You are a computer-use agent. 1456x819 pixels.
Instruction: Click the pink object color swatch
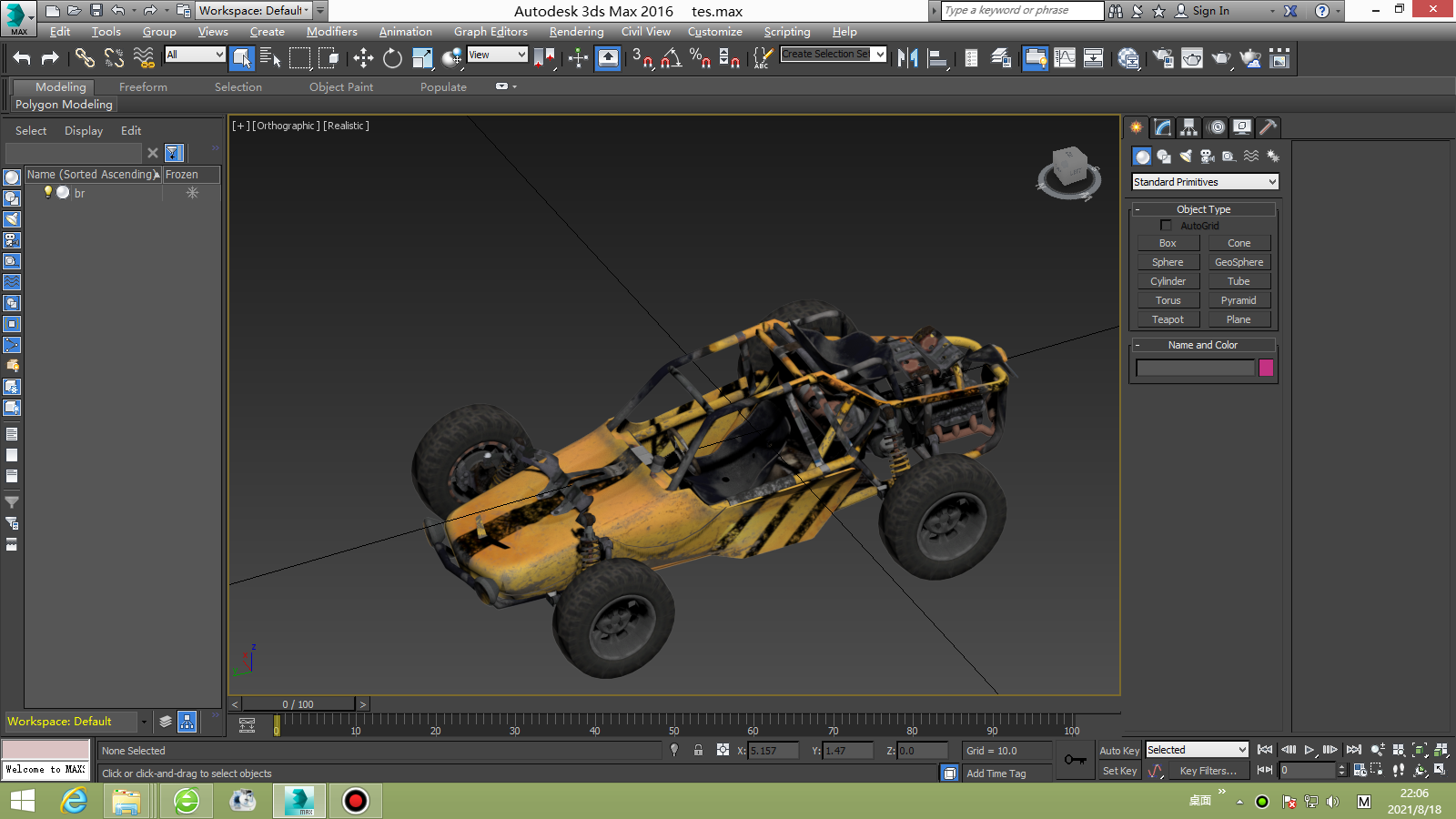(1266, 368)
